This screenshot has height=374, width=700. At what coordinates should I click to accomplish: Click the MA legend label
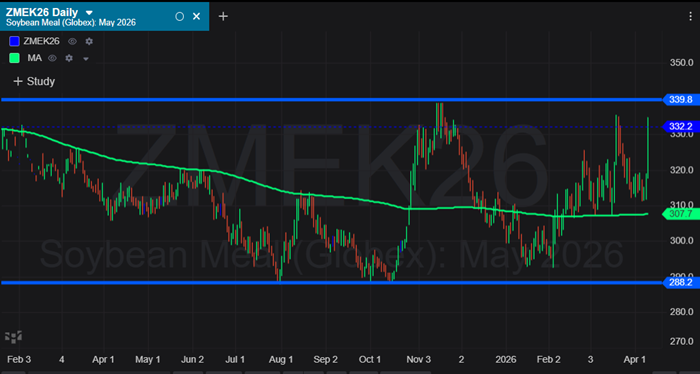click(34, 58)
